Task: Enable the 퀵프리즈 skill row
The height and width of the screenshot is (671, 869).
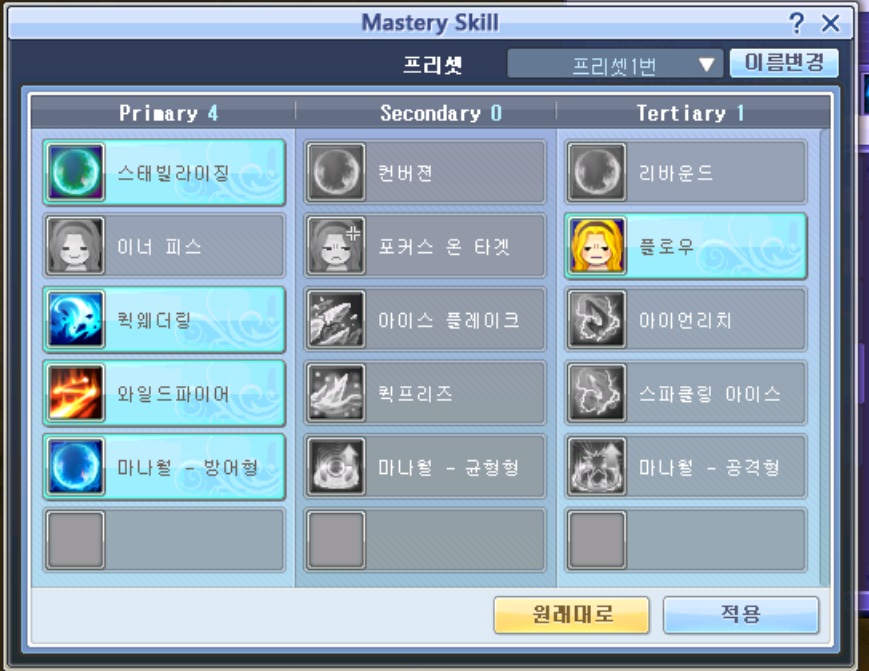Action: (x=425, y=393)
